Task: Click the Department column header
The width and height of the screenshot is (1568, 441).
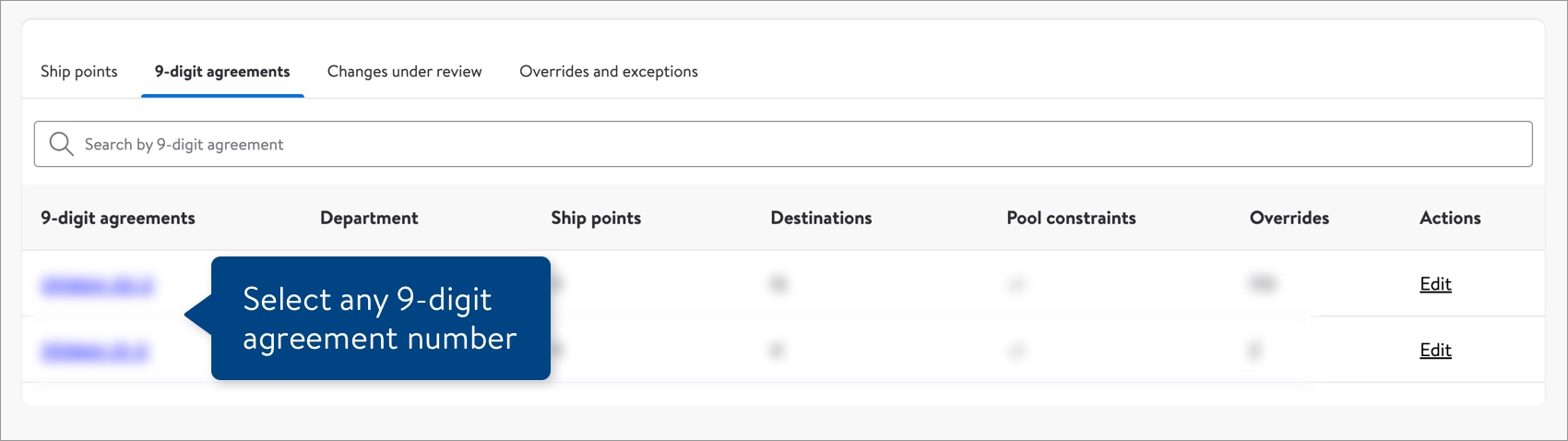Action: pyautogui.click(x=369, y=219)
